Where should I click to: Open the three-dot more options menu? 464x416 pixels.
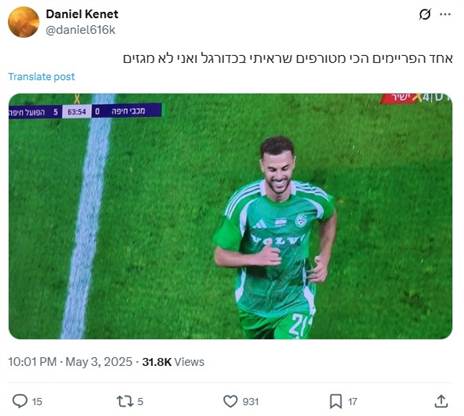click(445, 14)
